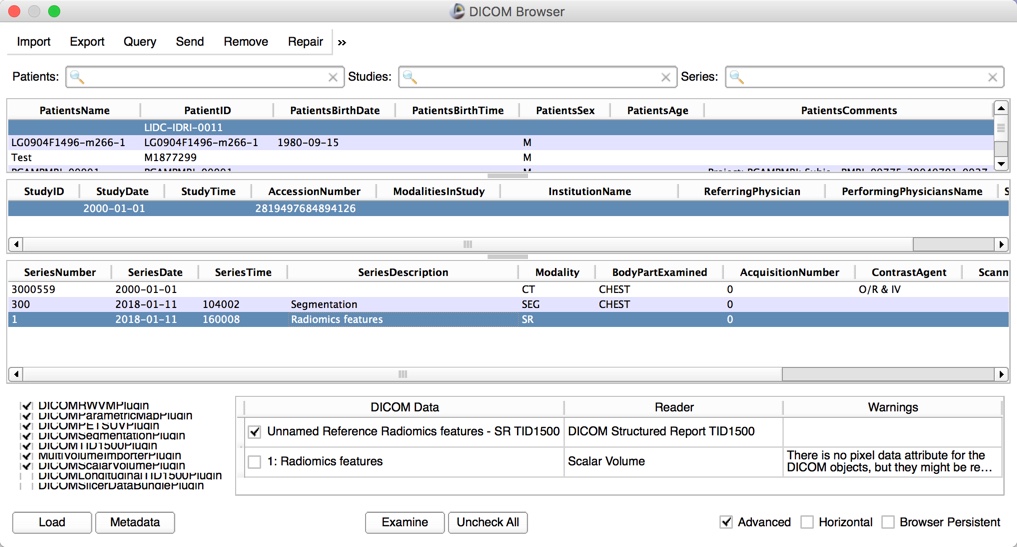
Task: Toggle DICOMPETSUVPlugin checkbox
Action: [27, 426]
